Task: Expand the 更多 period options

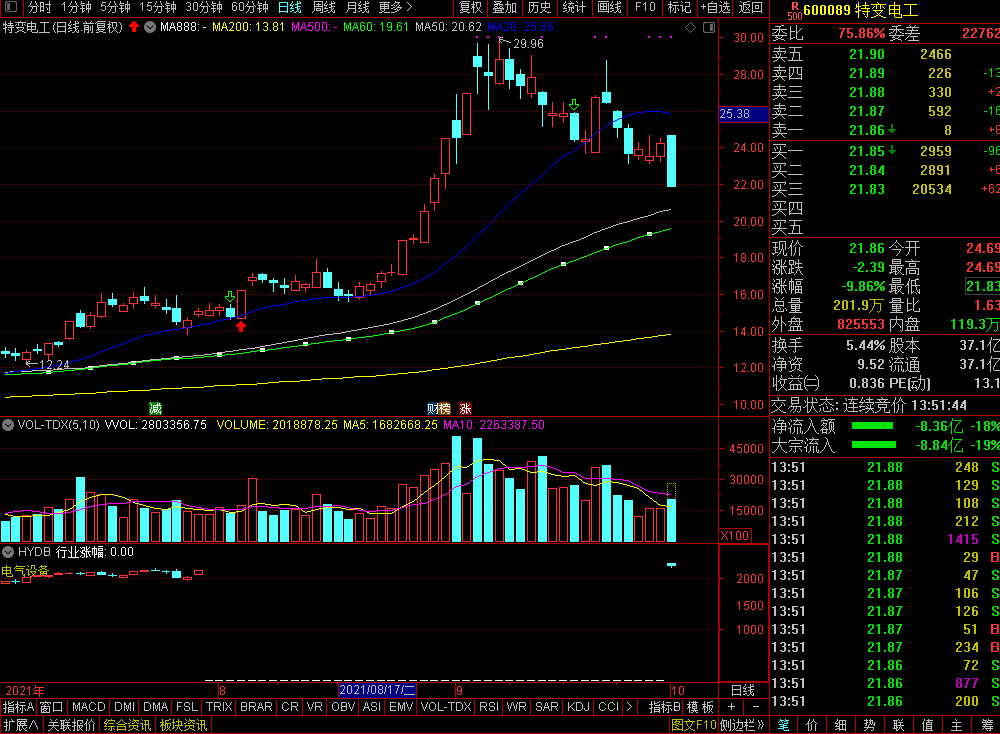Action: click(x=395, y=7)
